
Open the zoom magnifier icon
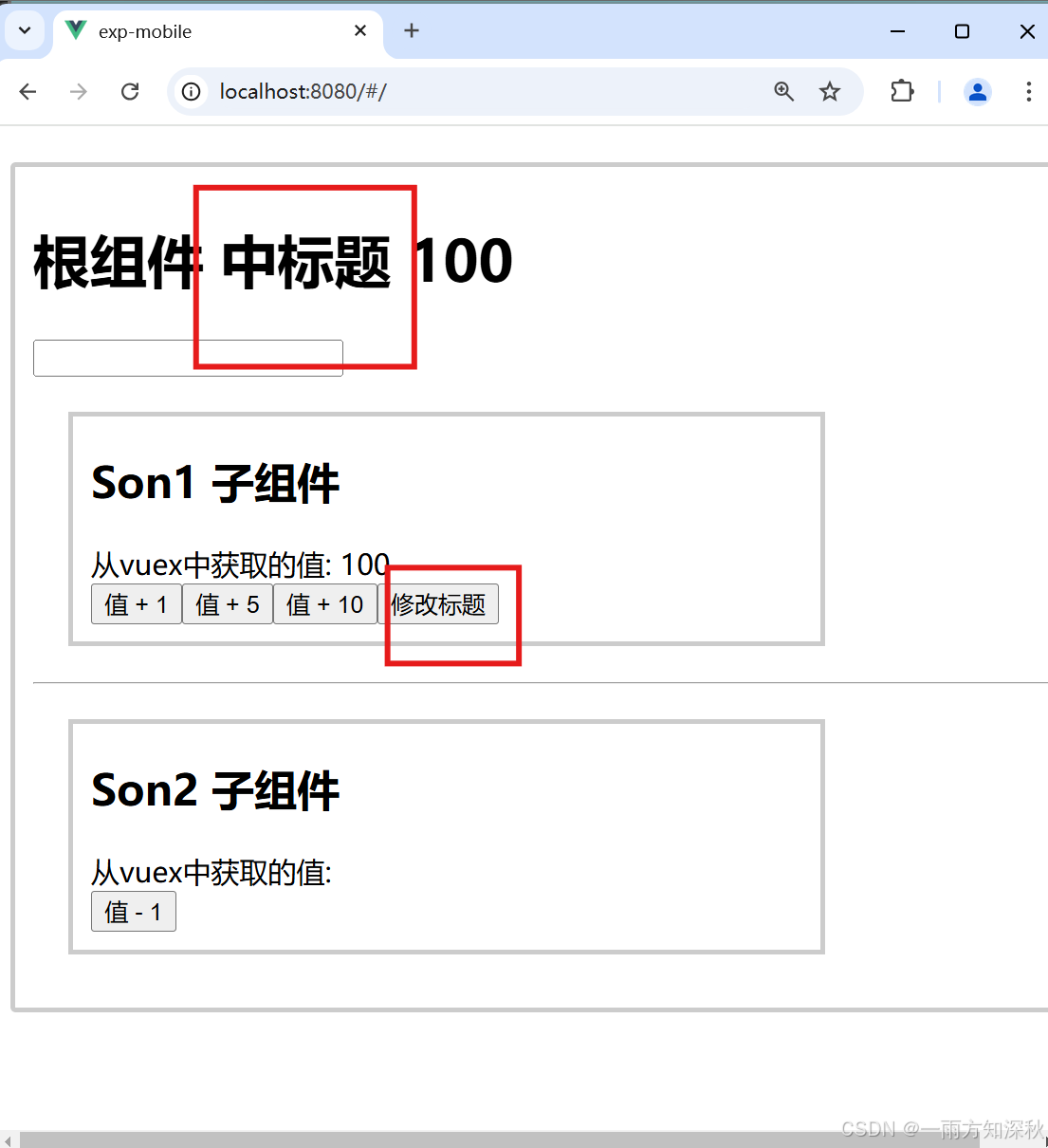coord(783,91)
